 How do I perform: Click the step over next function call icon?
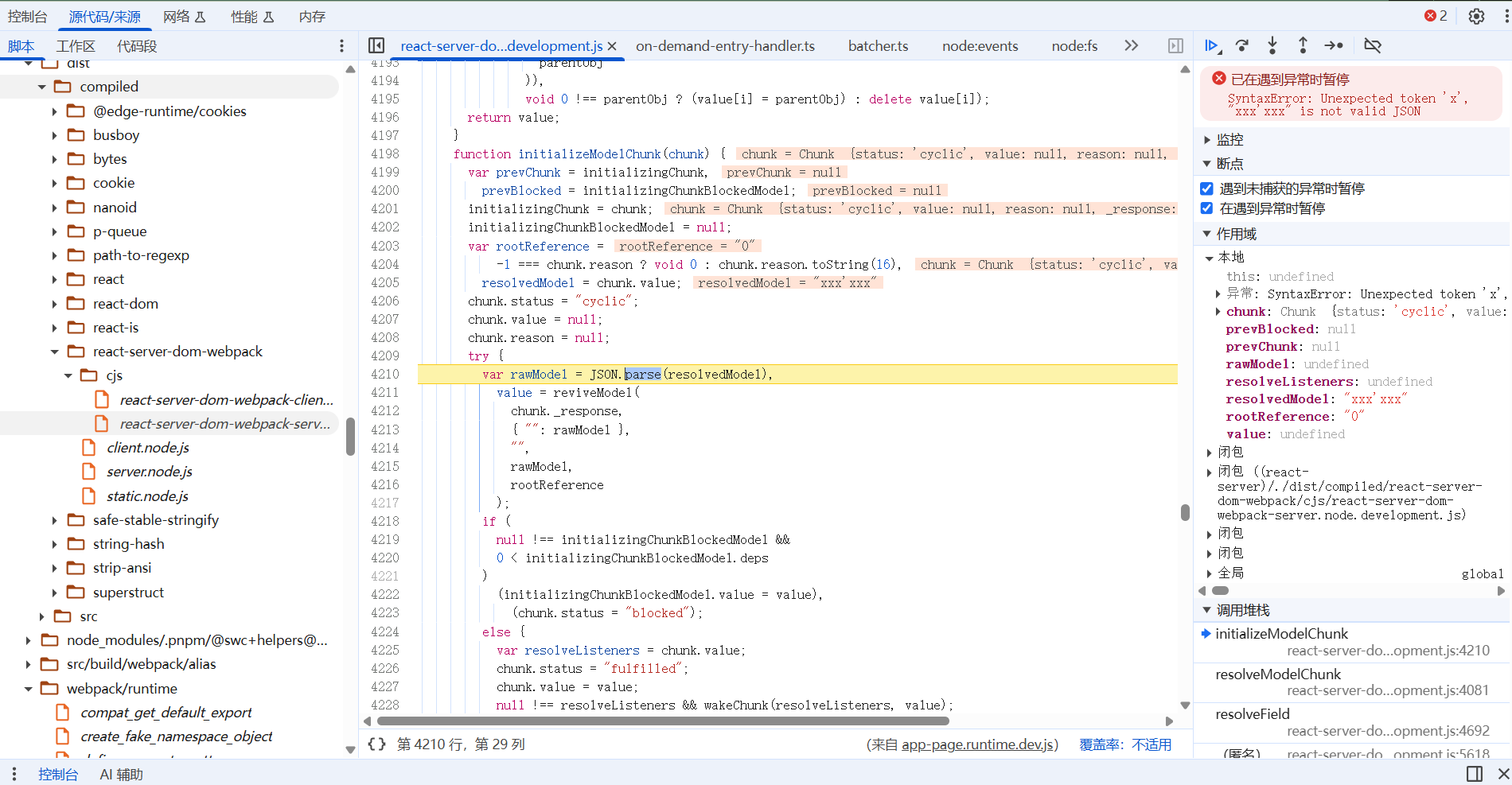tap(1241, 46)
